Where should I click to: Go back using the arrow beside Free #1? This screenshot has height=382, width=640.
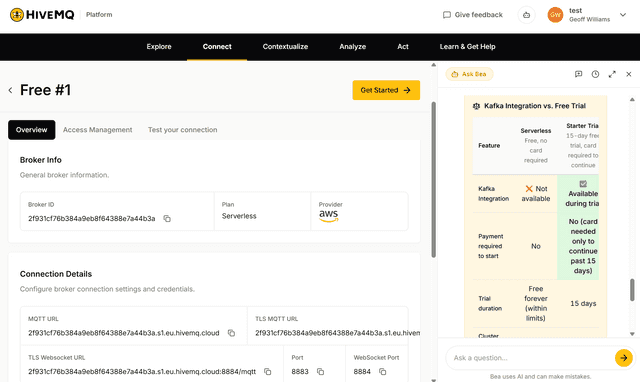[x=10, y=90]
